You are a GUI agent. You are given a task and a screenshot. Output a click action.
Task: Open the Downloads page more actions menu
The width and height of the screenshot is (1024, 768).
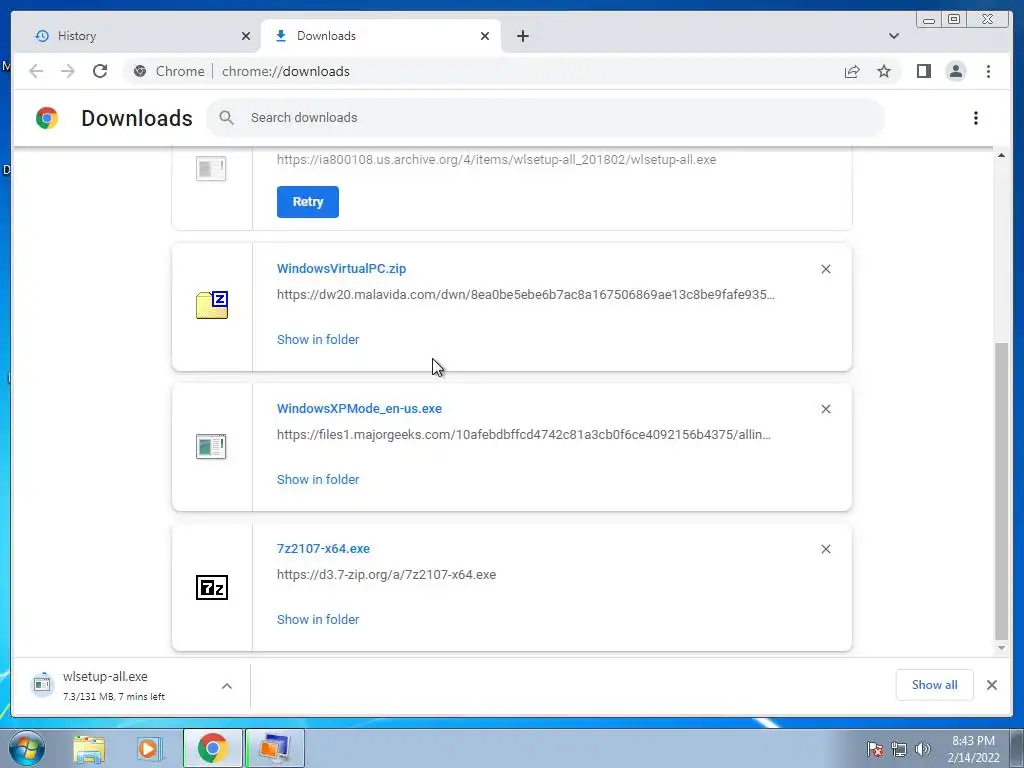coord(976,118)
